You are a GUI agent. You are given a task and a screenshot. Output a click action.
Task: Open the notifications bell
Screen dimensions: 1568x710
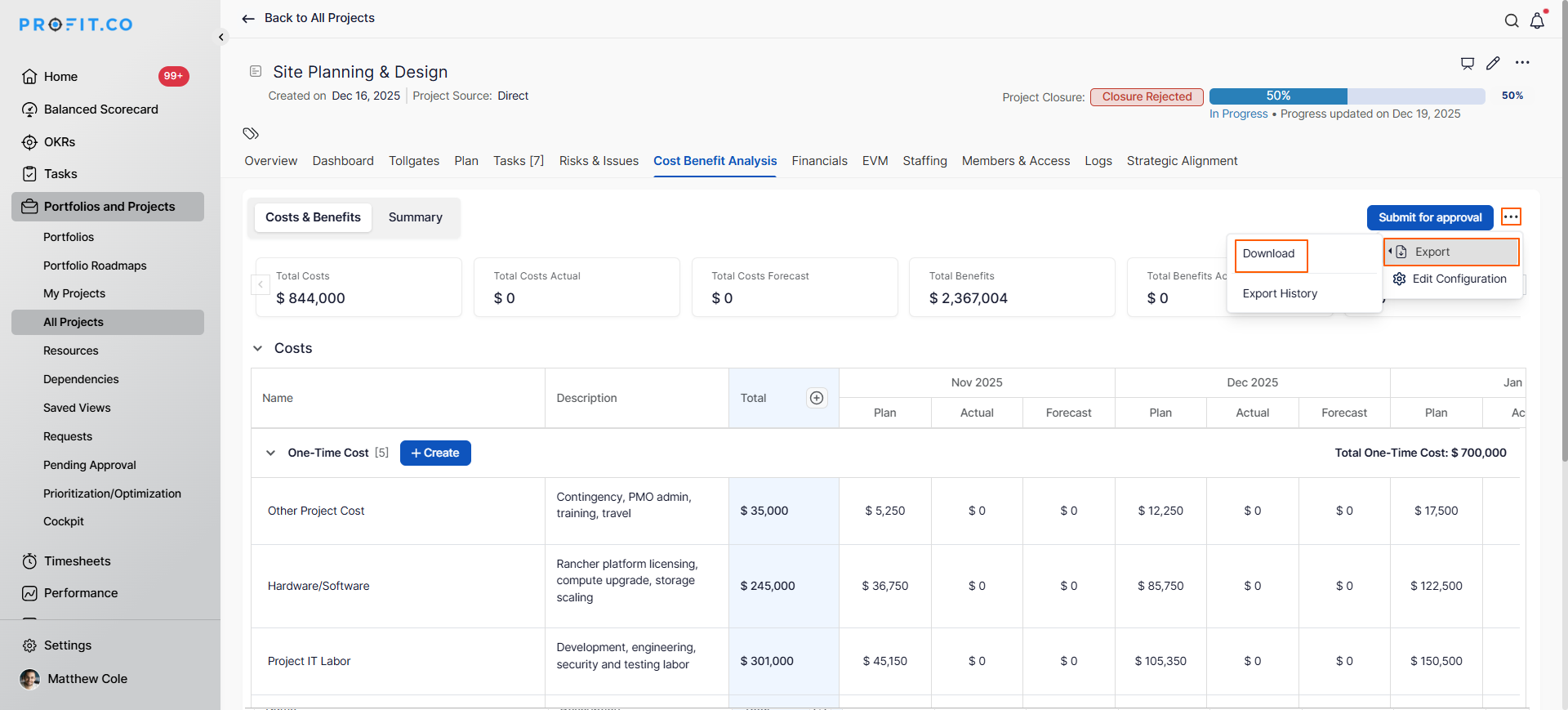pos(1537,21)
